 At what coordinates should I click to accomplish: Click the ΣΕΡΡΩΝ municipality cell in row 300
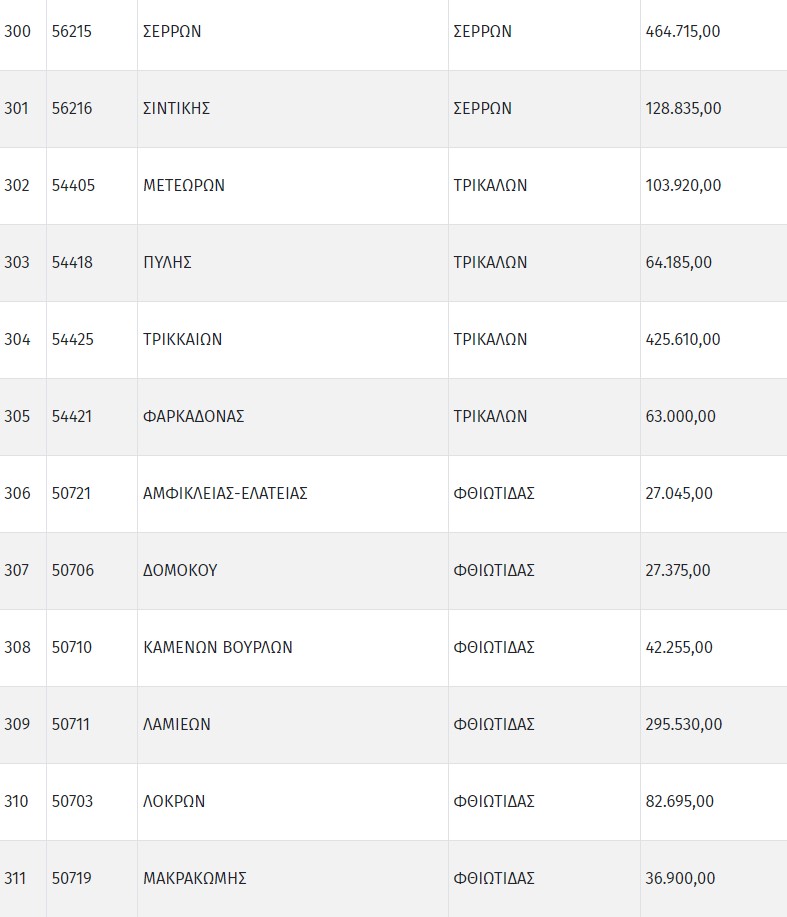172,31
